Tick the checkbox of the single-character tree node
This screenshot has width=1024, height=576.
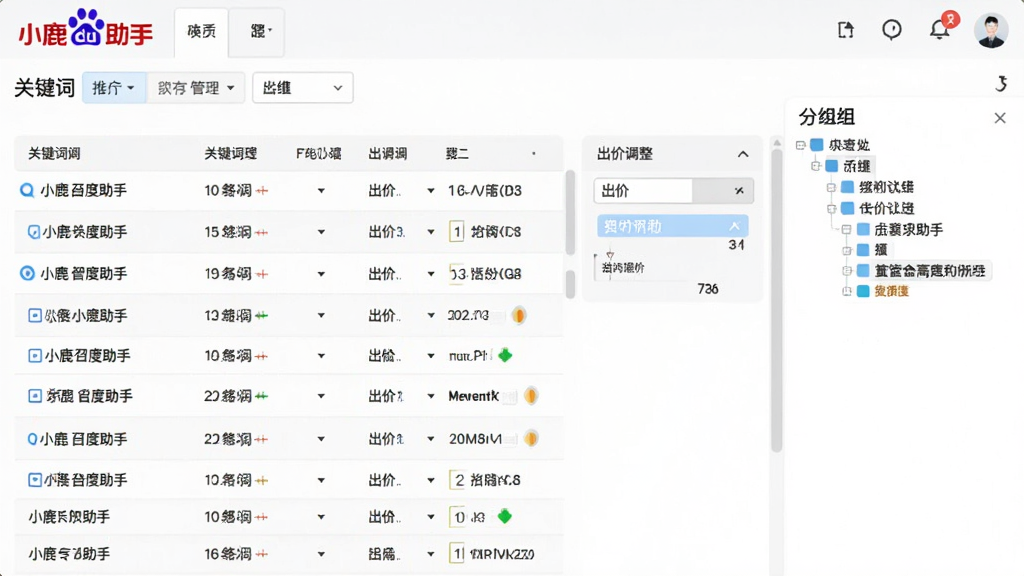tap(863, 249)
